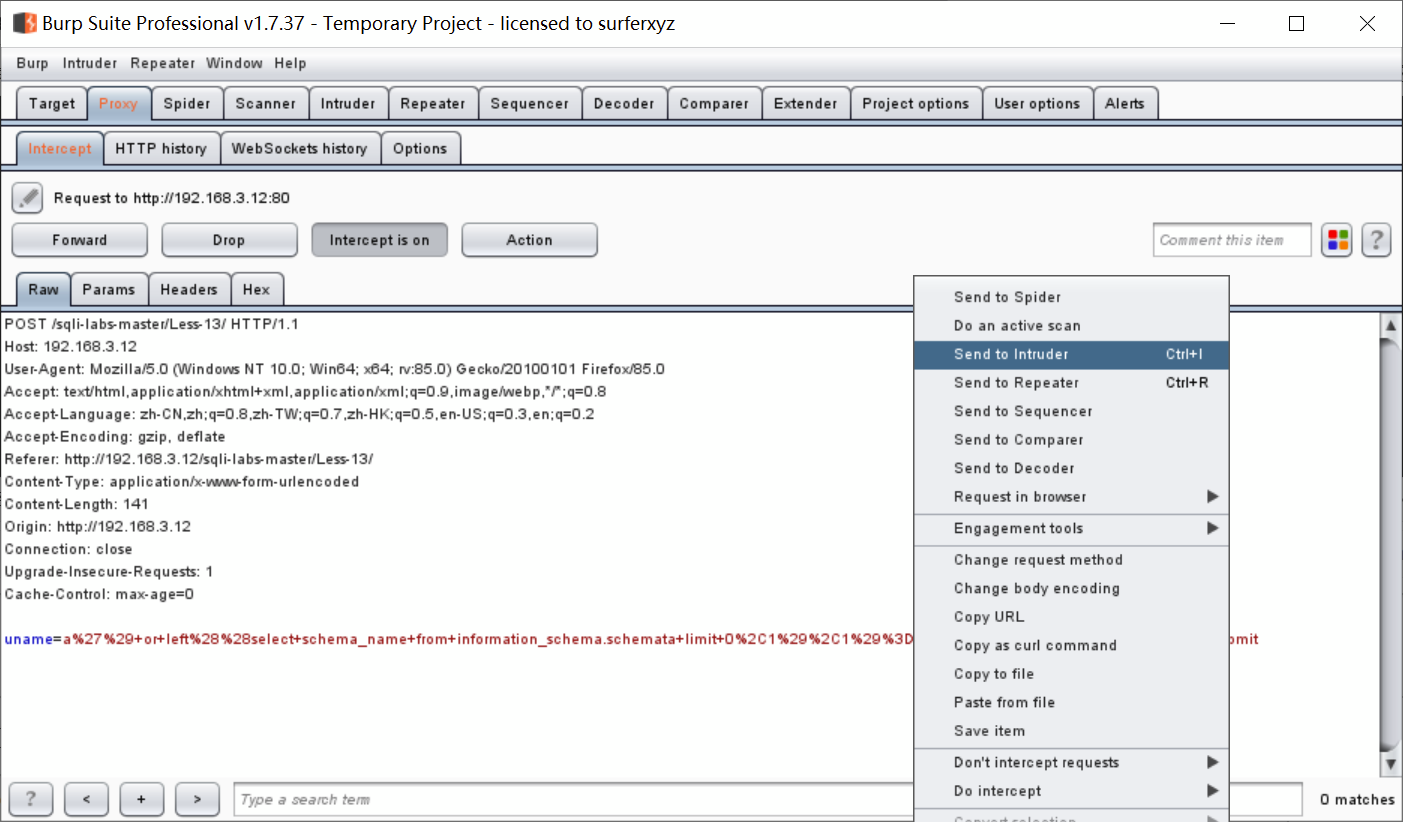Viewport: 1403px width, 822px height.
Task: Click the plus search options button
Action: point(142,799)
